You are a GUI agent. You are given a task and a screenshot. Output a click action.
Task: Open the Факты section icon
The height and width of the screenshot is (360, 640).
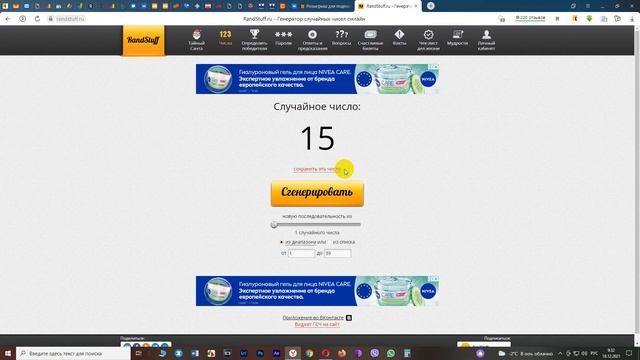coord(399,38)
